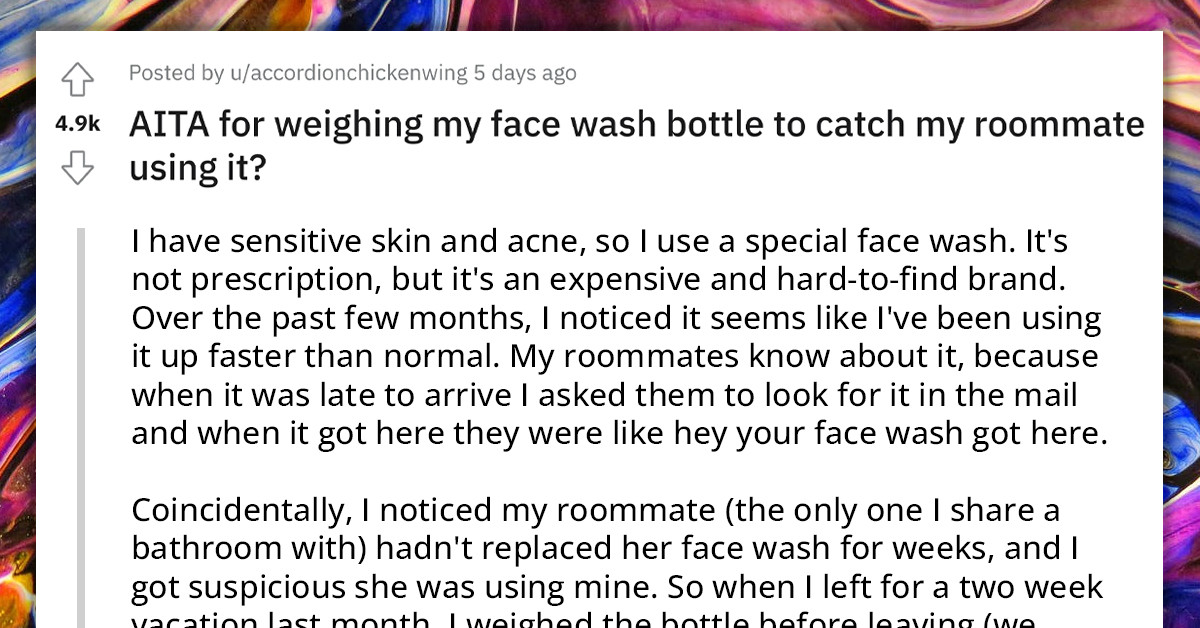Open u/accordionchickenwing's profile link
The image size is (1200, 628).
(348, 72)
